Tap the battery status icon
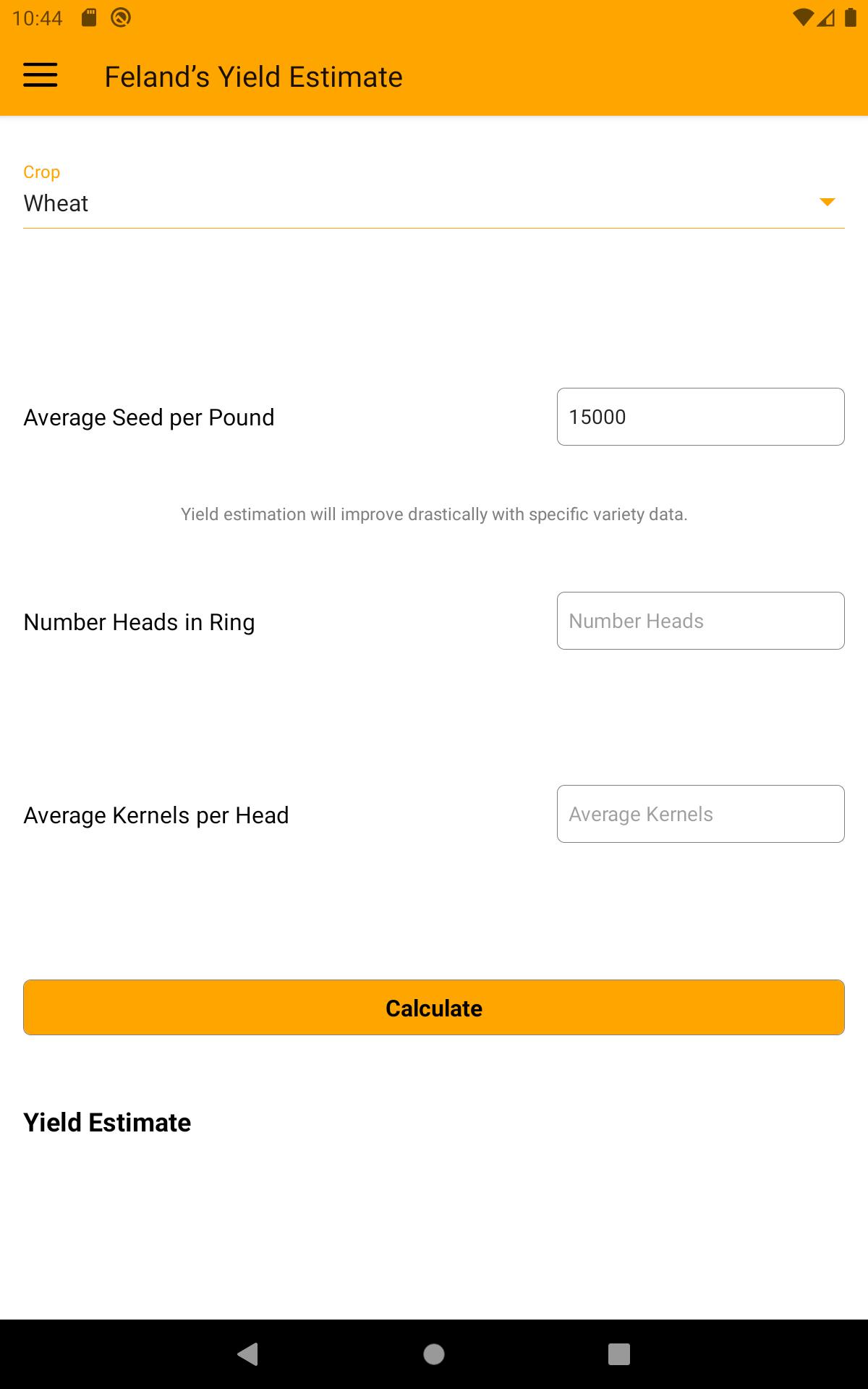The image size is (868, 1389). pos(851,17)
